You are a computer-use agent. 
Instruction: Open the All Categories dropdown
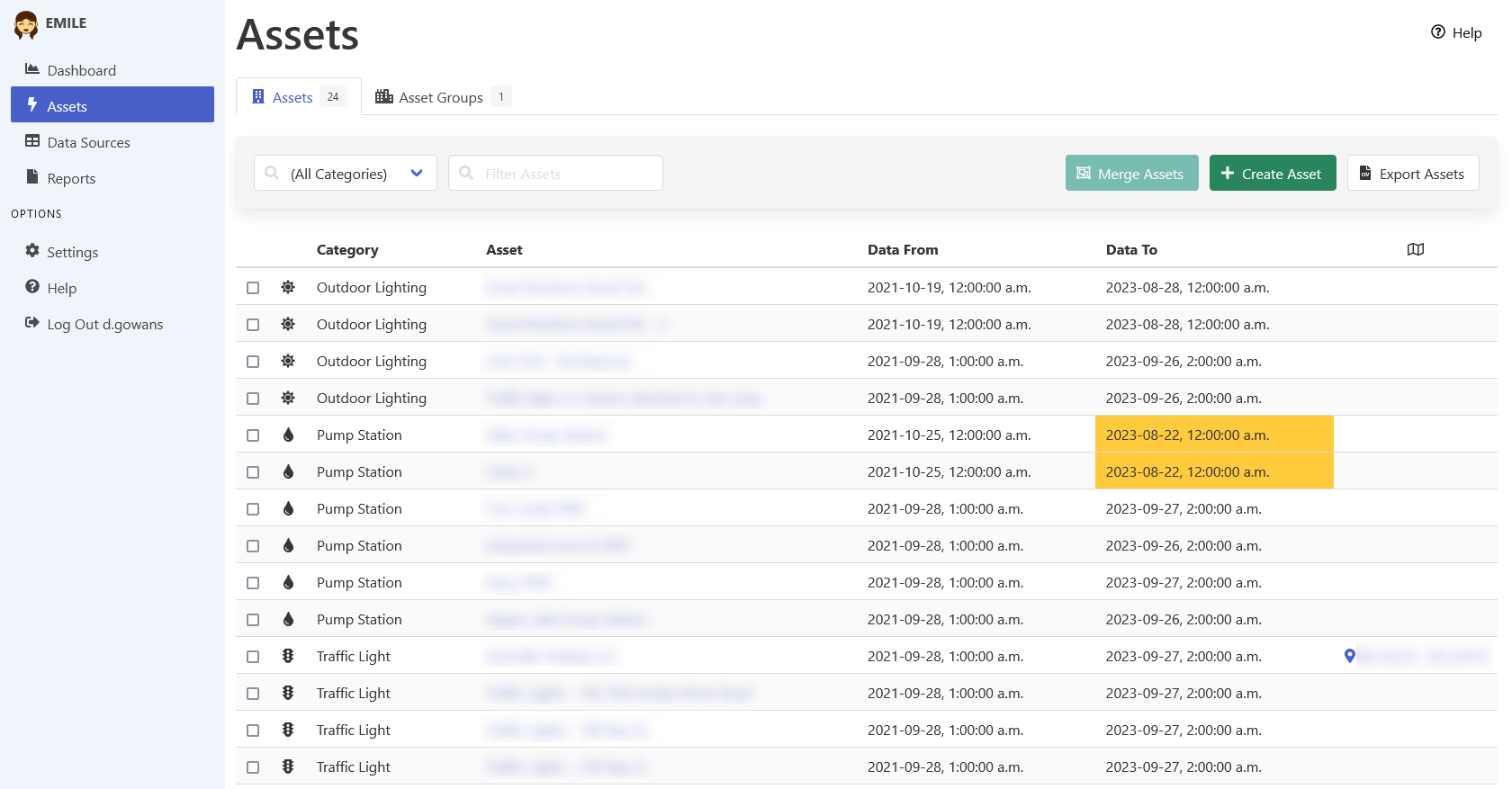[346, 173]
